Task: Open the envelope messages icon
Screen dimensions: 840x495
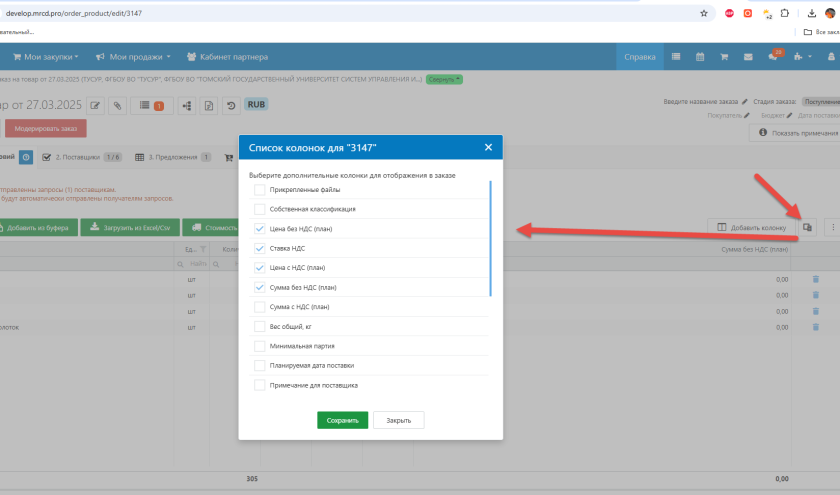Action: pos(748,57)
